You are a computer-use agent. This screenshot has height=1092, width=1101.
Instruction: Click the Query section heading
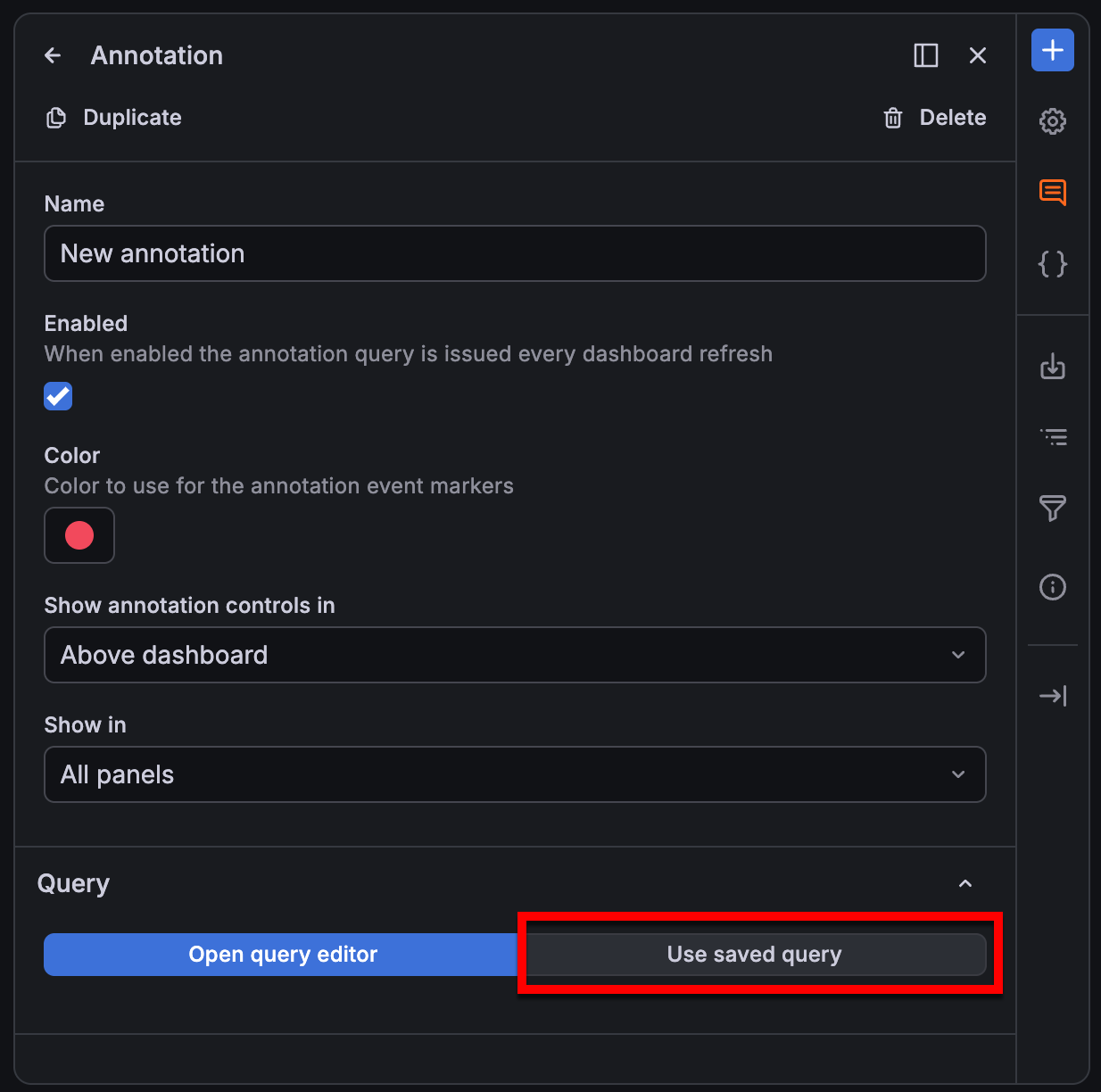tap(73, 883)
